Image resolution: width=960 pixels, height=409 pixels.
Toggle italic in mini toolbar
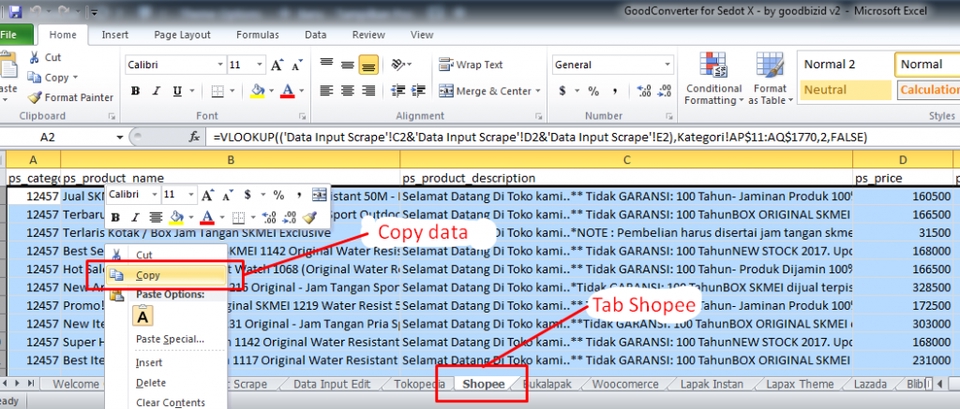coord(135,217)
